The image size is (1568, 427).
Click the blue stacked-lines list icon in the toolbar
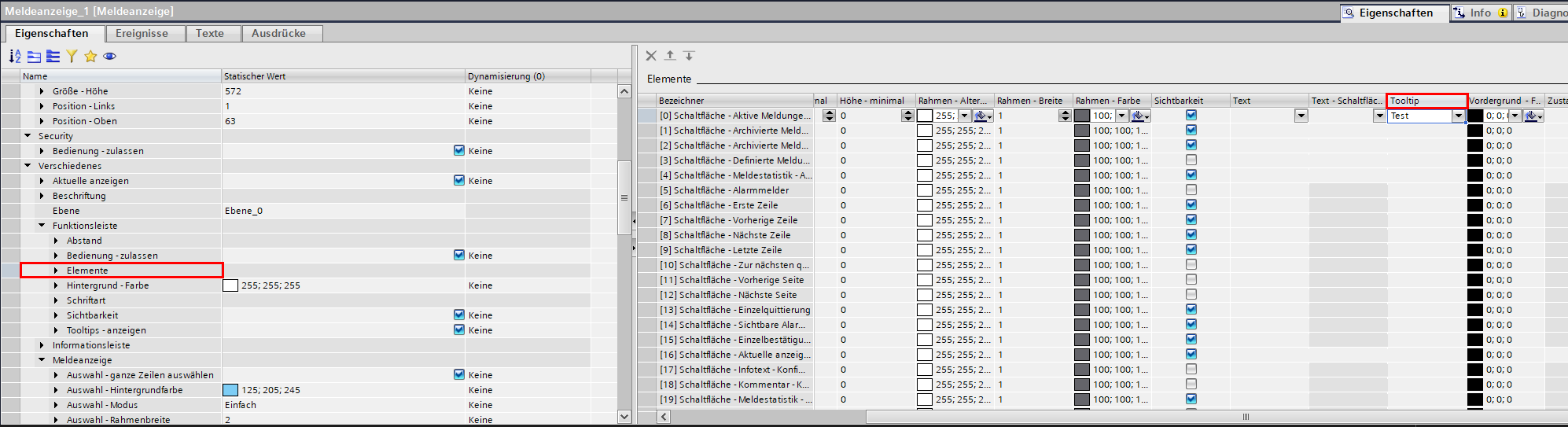(x=53, y=56)
